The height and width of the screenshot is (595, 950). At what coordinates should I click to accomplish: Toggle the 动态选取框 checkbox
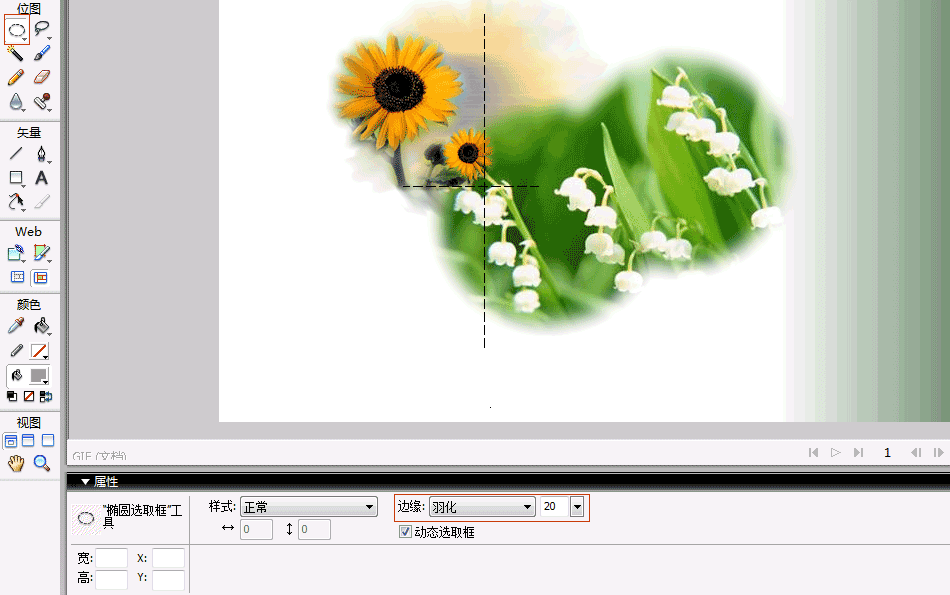click(405, 532)
